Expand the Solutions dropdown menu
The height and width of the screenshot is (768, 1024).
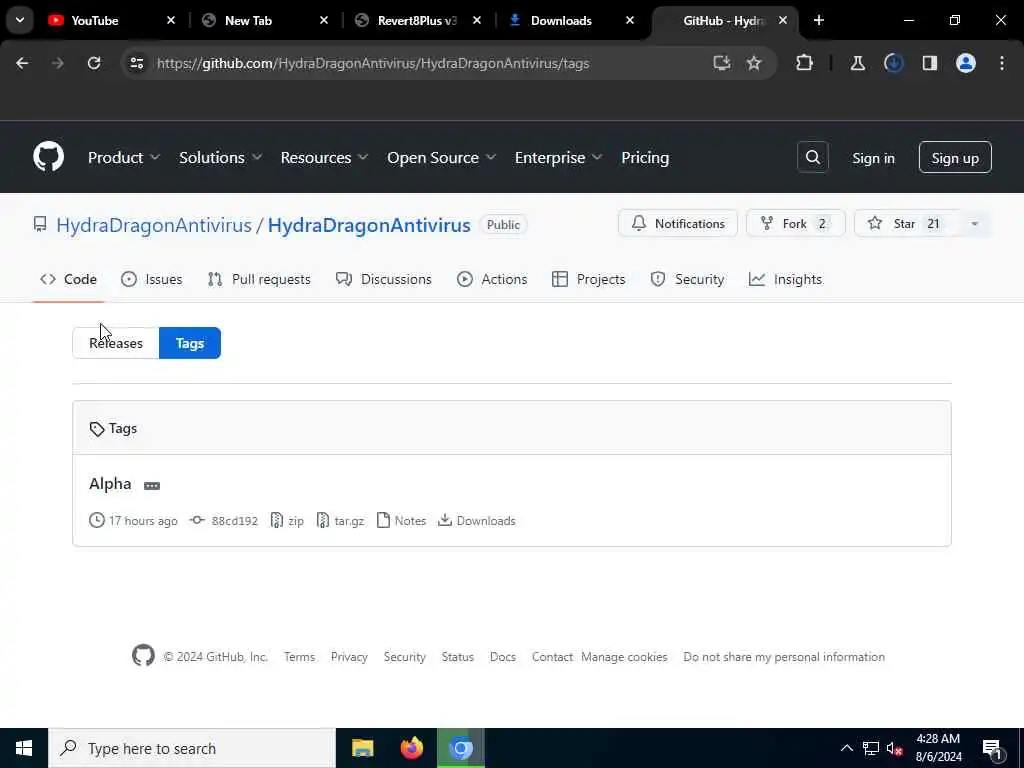[220, 157]
